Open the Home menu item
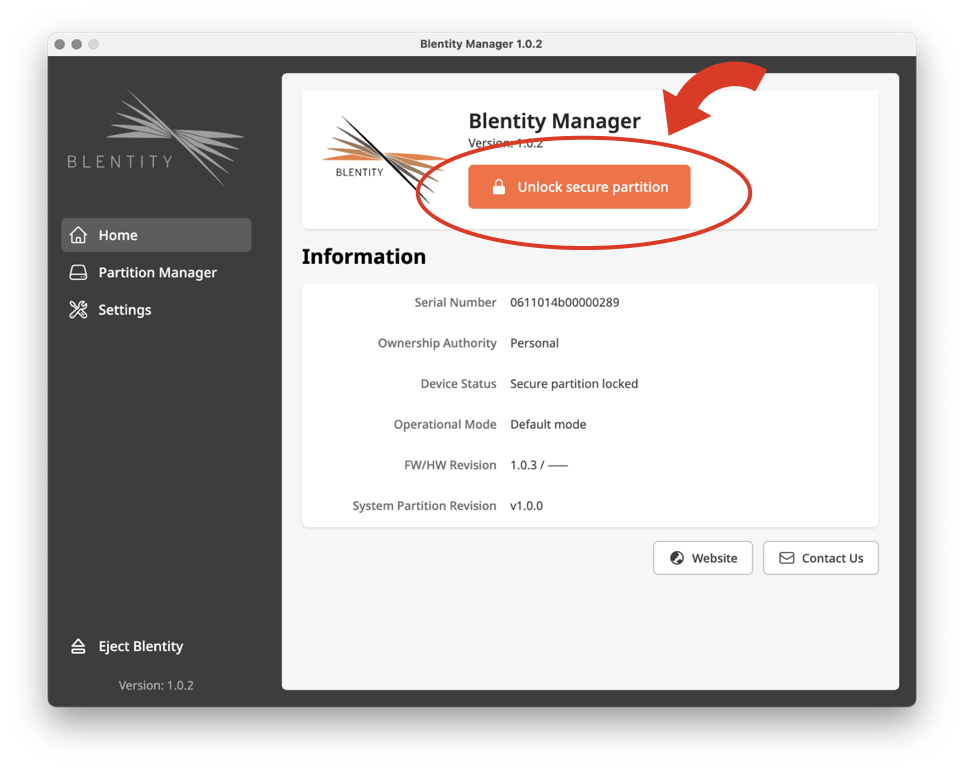 (156, 235)
